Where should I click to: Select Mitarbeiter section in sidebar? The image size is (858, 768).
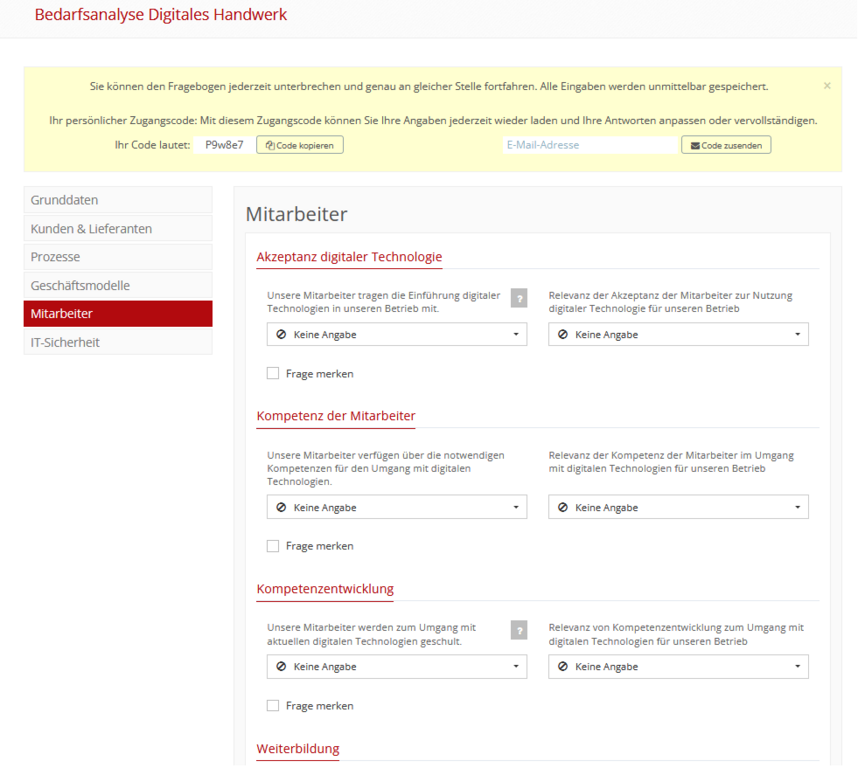coord(118,314)
